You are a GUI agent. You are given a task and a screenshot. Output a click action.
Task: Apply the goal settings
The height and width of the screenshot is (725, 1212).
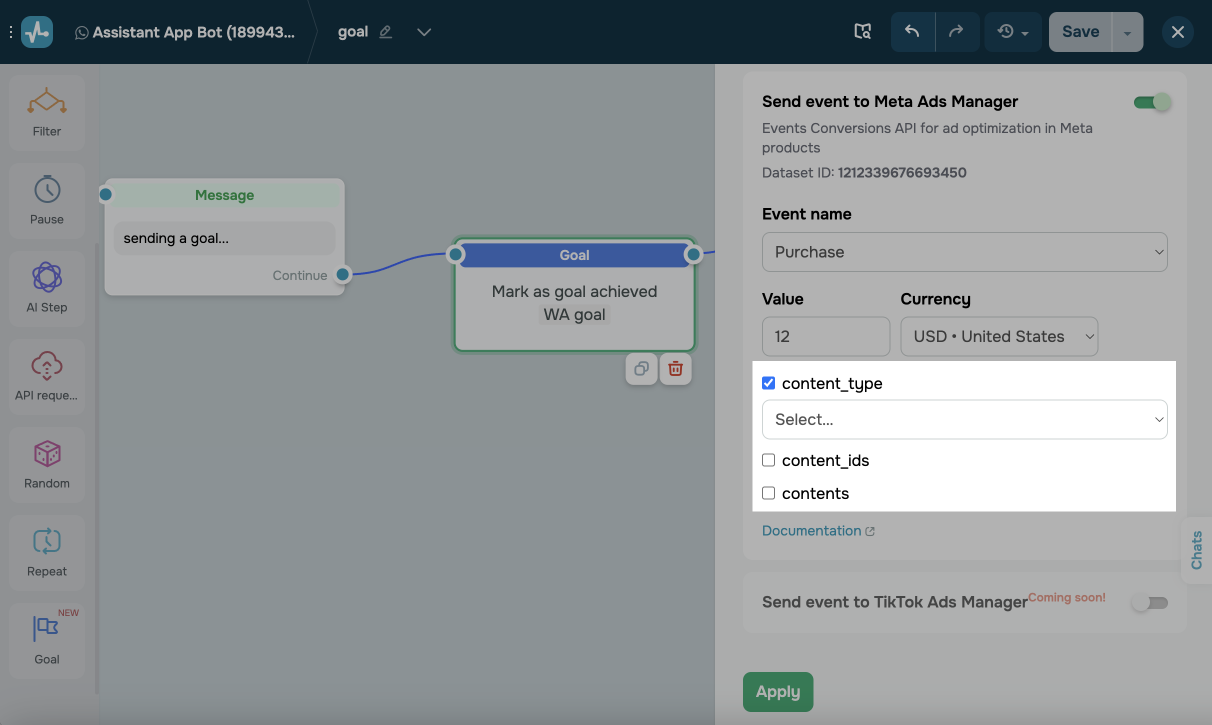click(778, 692)
